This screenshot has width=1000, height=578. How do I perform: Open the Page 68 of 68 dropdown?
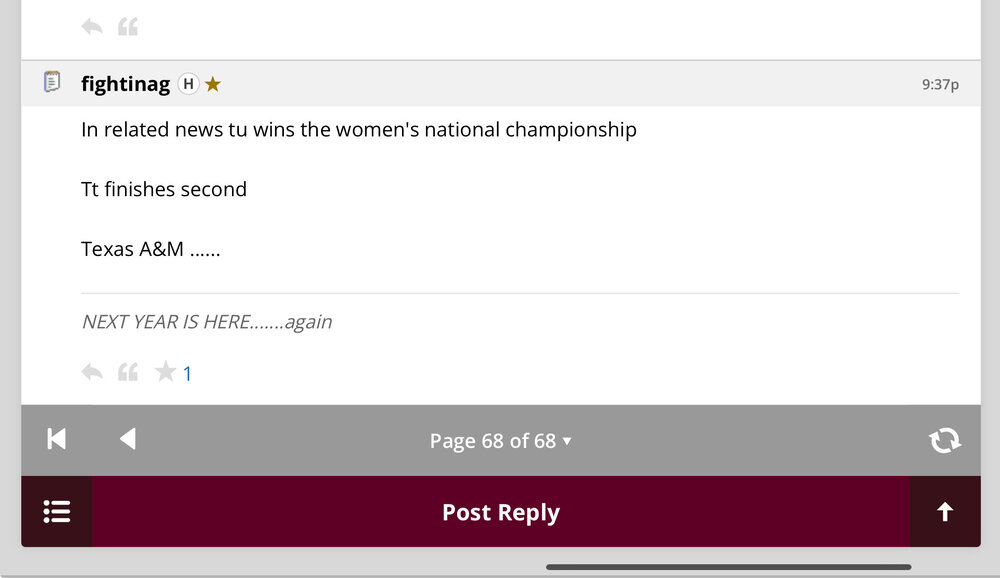click(x=500, y=441)
